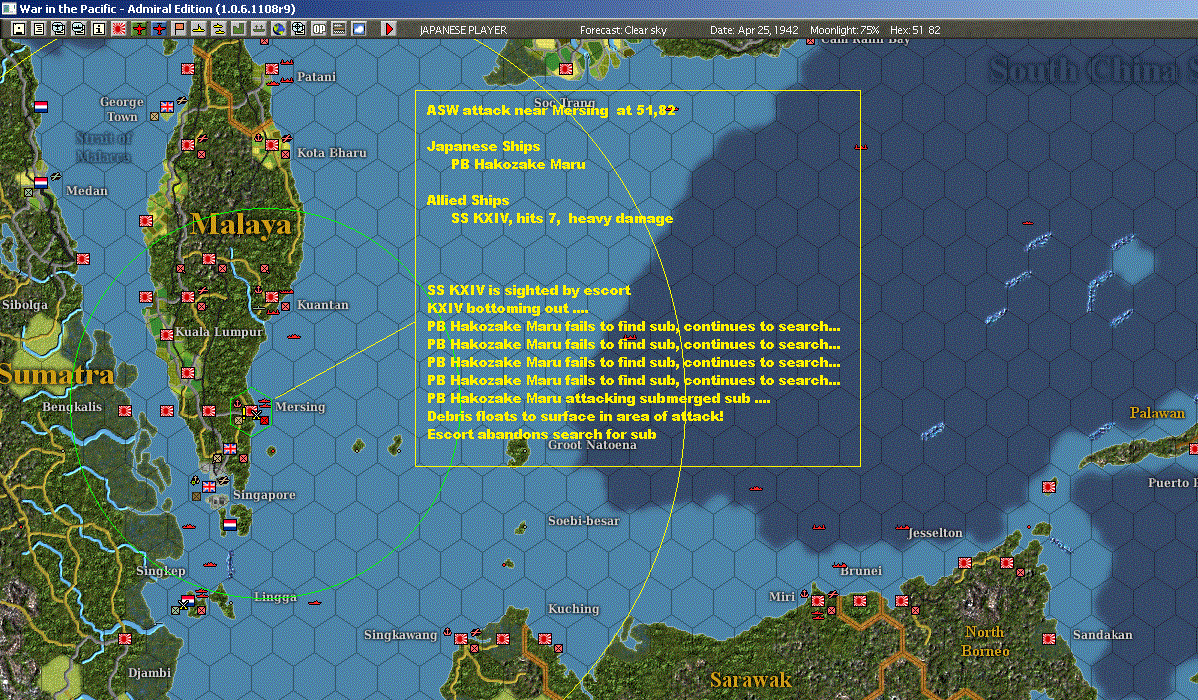The width and height of the screenshot is (1198, 700).
Task: Click the 'Malaya' map label
Action: tap(241, 225)
